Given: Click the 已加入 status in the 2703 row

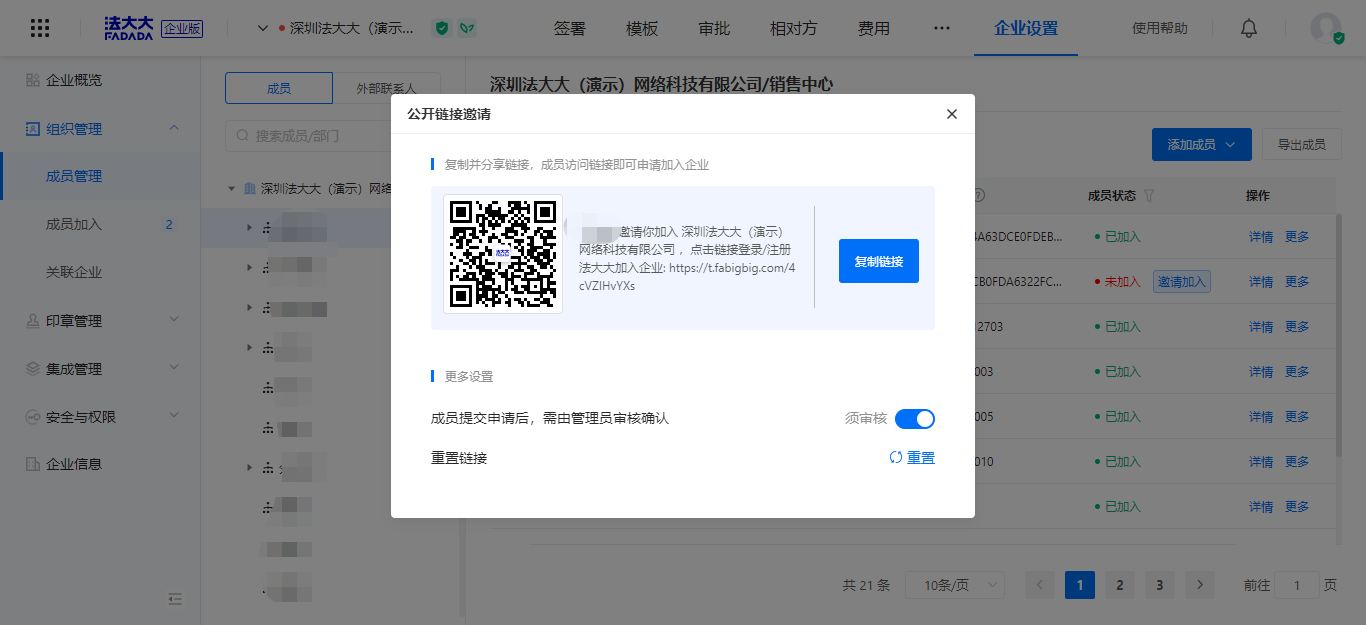Looking at the screenshot, I should coord(1117,327).
